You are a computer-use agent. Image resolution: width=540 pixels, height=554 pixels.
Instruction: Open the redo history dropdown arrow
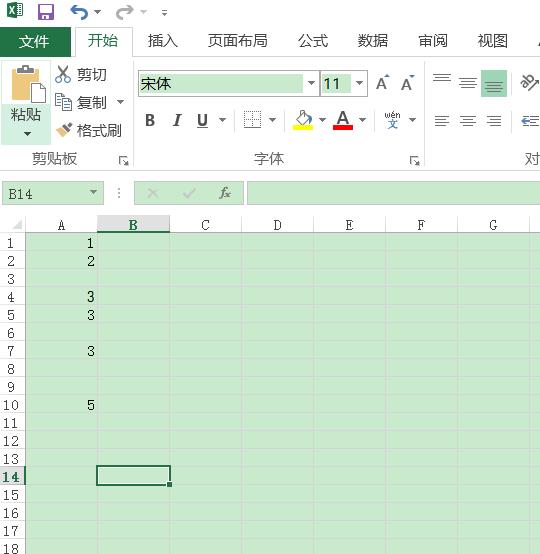pyautogui.click(x=144, y=12)
